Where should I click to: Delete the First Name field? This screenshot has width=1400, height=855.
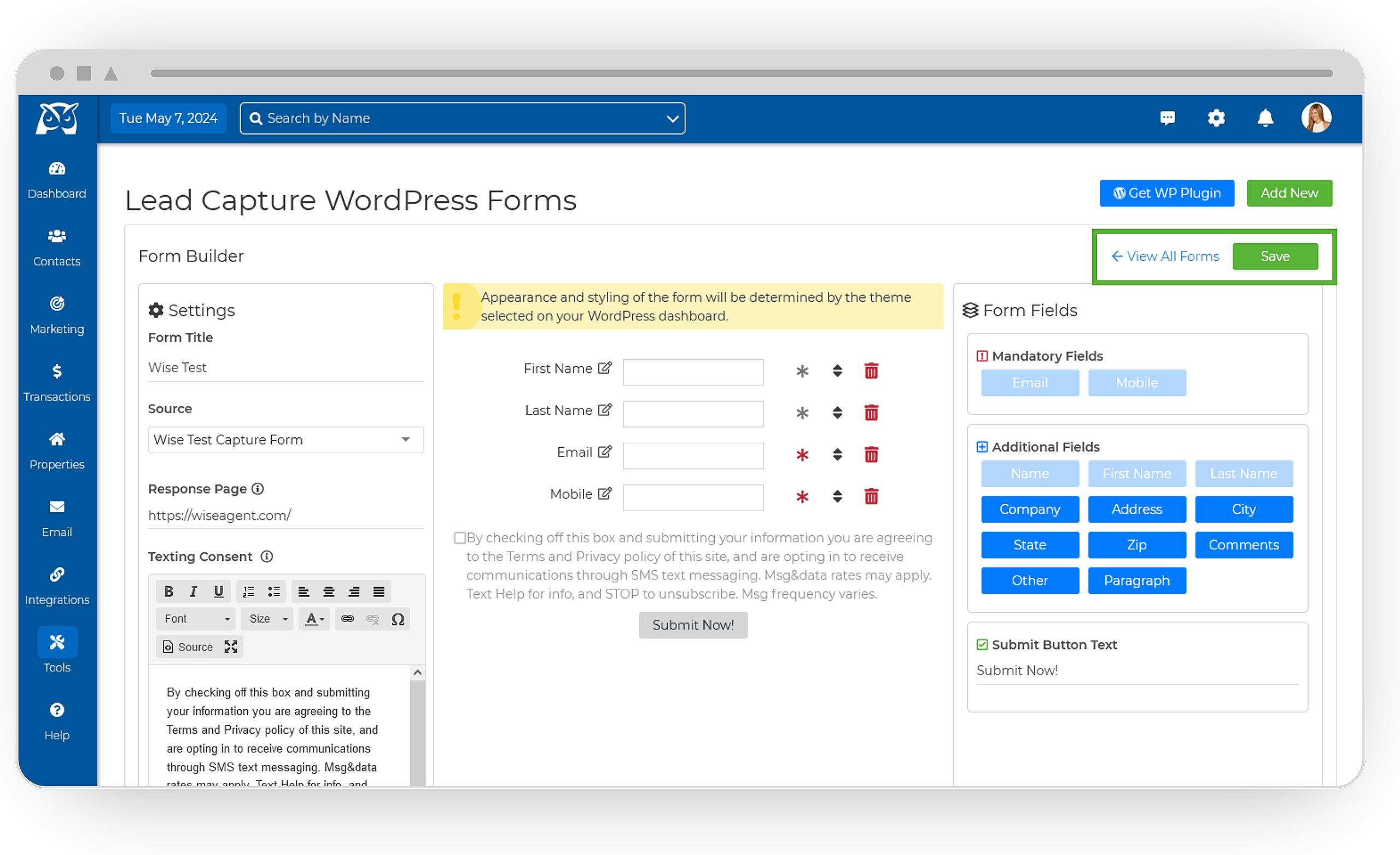(871, 371)
